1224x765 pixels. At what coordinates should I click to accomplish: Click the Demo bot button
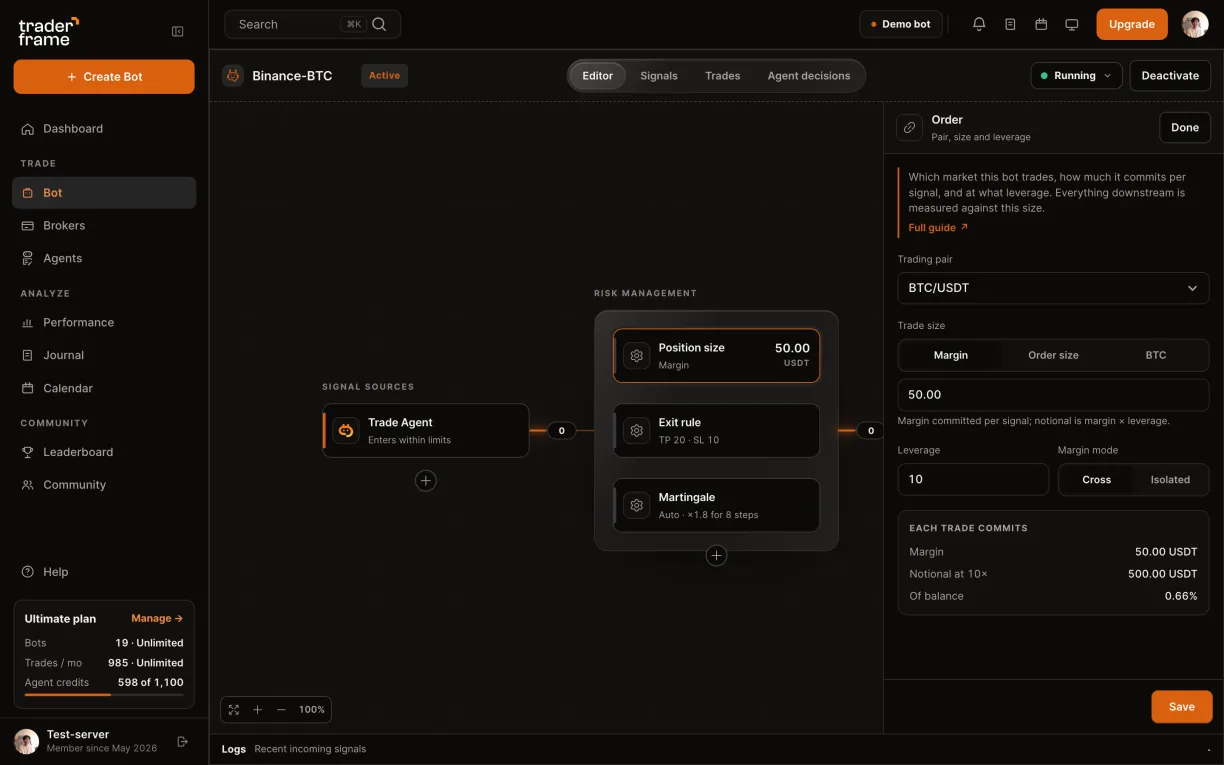901,24
